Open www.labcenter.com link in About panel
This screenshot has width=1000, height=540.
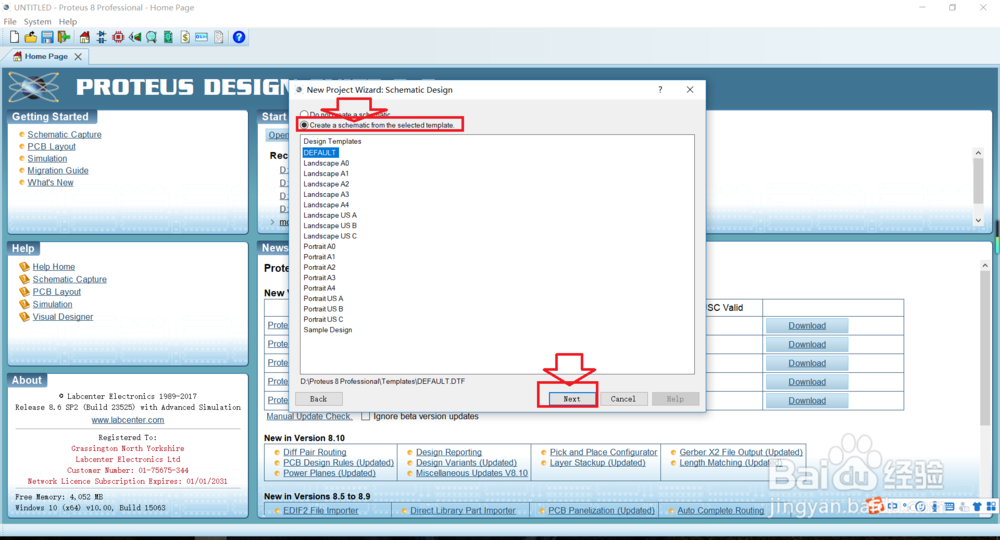click(128, 420)
